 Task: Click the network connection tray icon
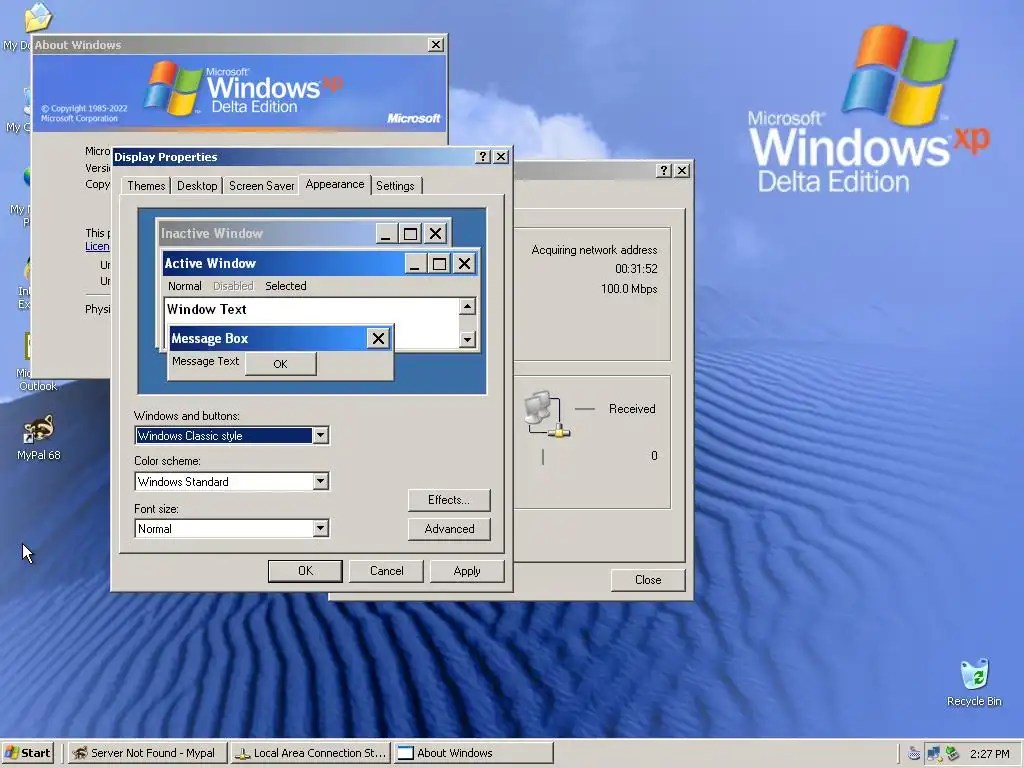pyautogui.click(x=934, y=754)
